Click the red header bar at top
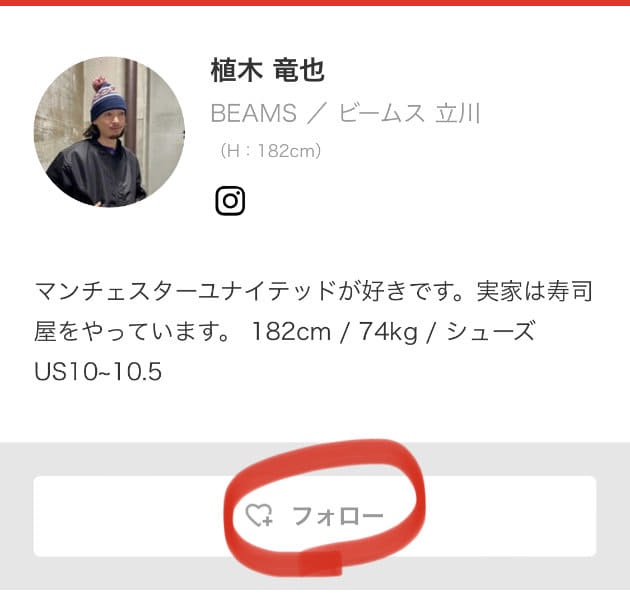630x594 pixels. tap(315, 2)
